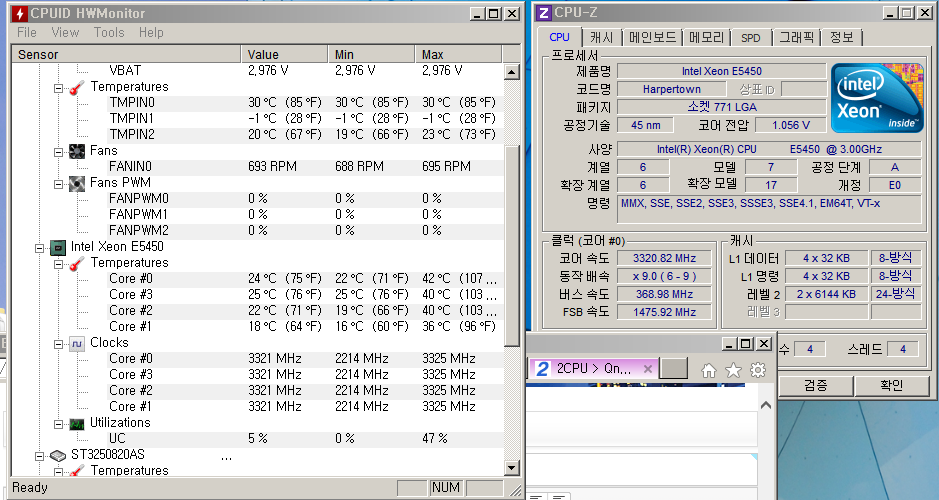Click HWMonitor scrollbar up arrow

pos(511,72)
